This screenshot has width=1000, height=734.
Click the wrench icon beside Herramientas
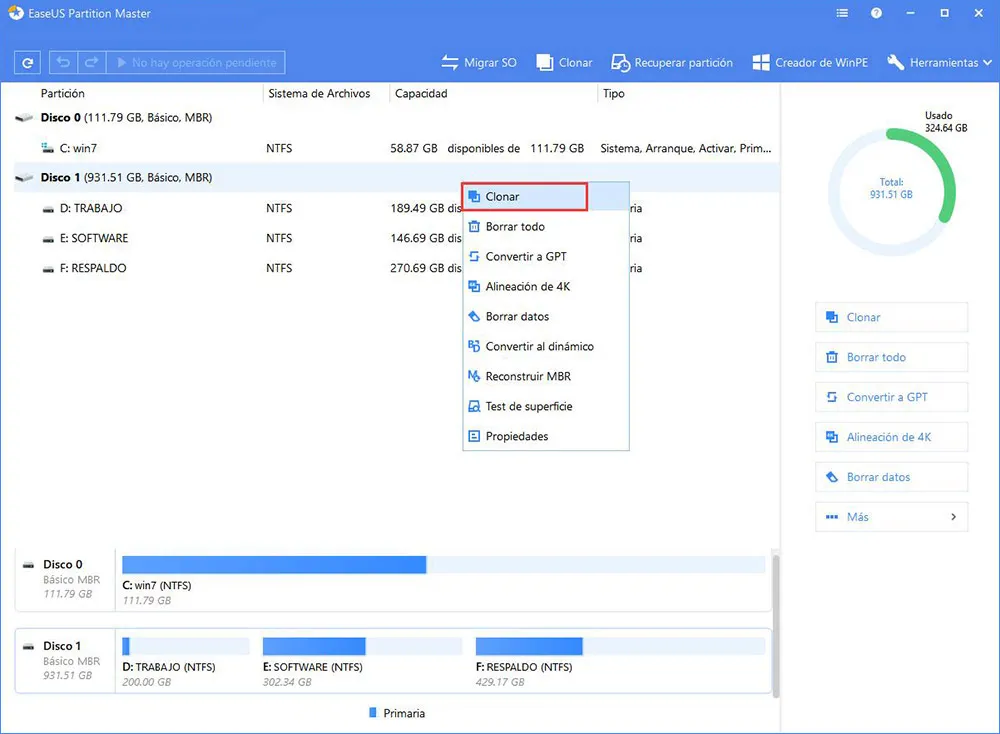pos(895,62)
